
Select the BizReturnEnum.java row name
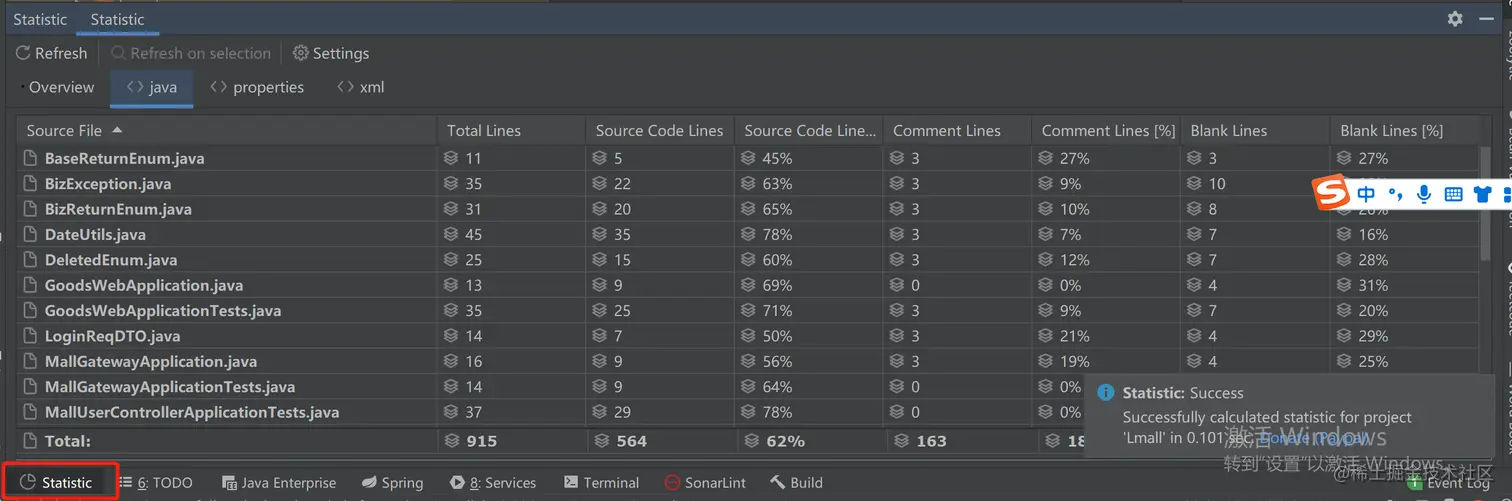(x=118, y=209)
